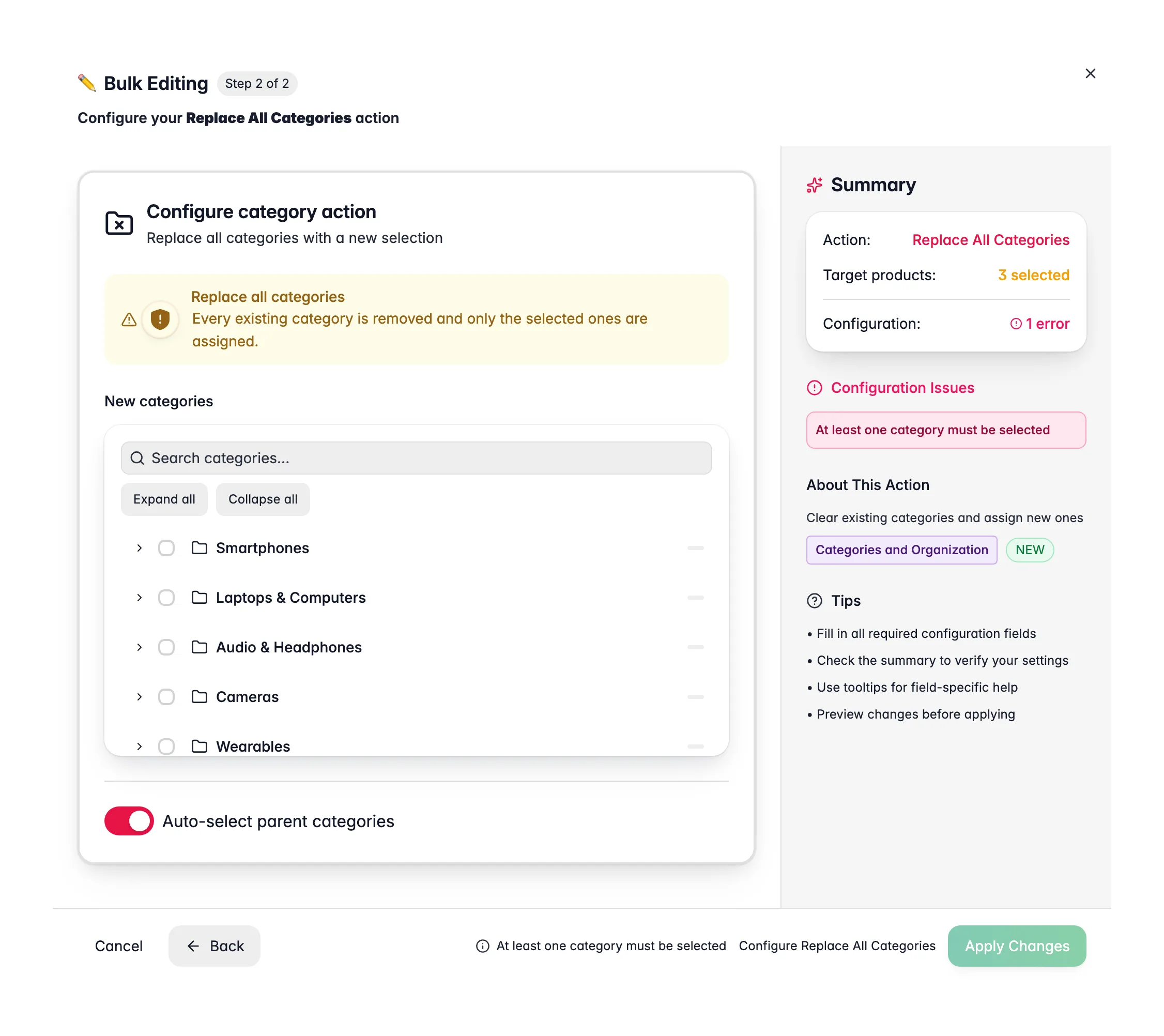Click the 'At least one category must be selected' error box

(x=946, y=430)
